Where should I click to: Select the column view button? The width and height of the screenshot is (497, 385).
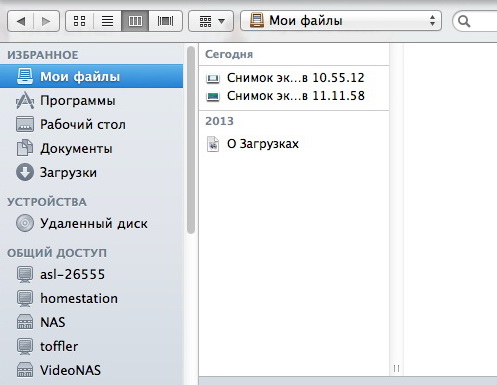coord(135,21)
